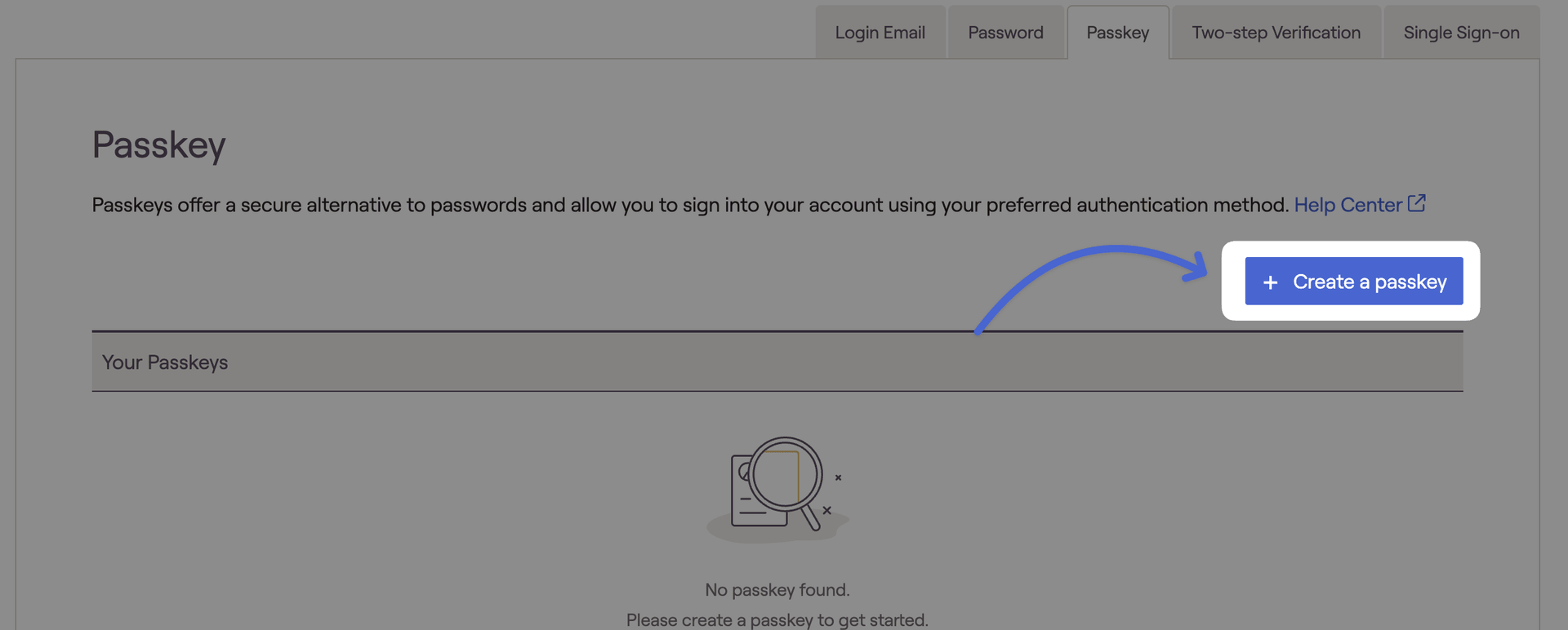Open the Password tab
This screenshot has height=630, width=1568.
click(x=1005, y=33)
